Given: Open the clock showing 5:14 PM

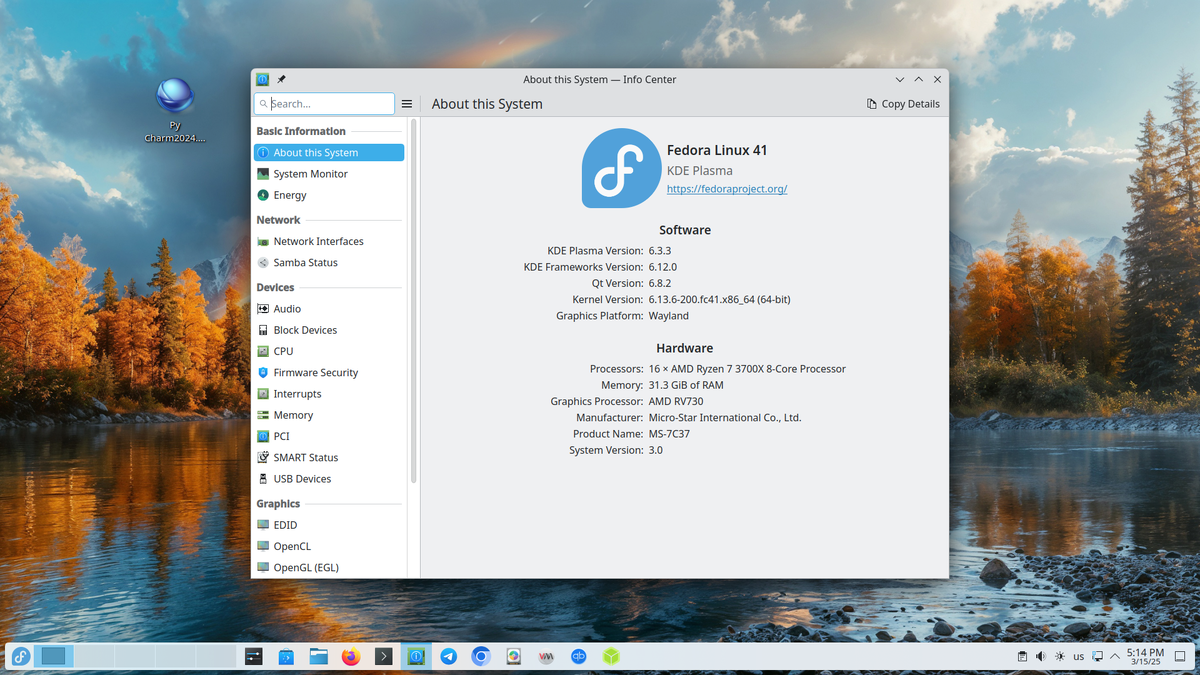Looking at the screenshot, I should [1145, 656].
